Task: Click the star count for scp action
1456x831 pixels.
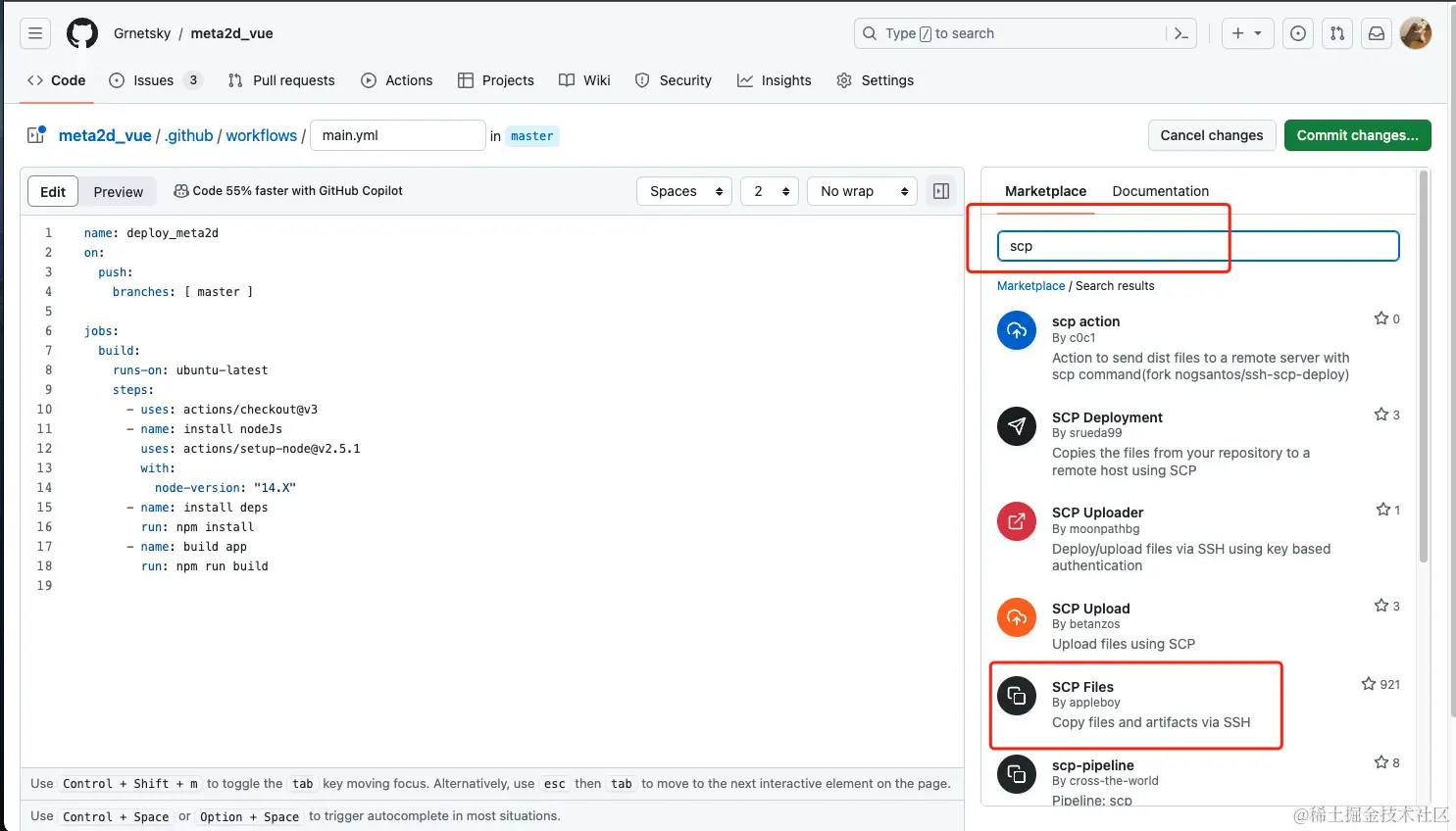Action: [x=1387, y=318]
